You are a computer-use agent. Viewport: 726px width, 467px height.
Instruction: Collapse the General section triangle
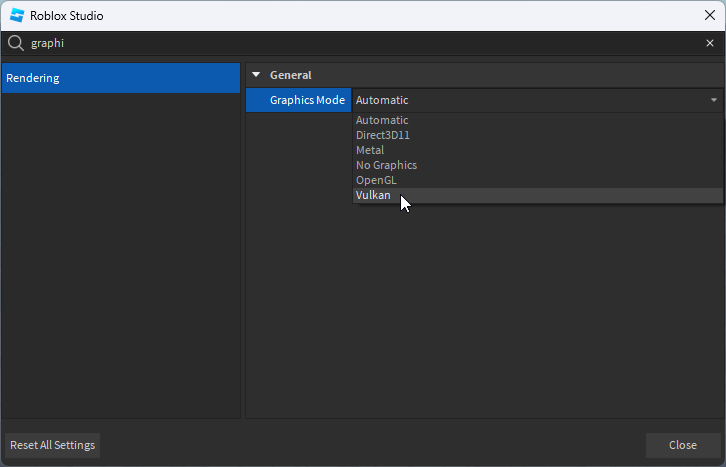point(256,75)
